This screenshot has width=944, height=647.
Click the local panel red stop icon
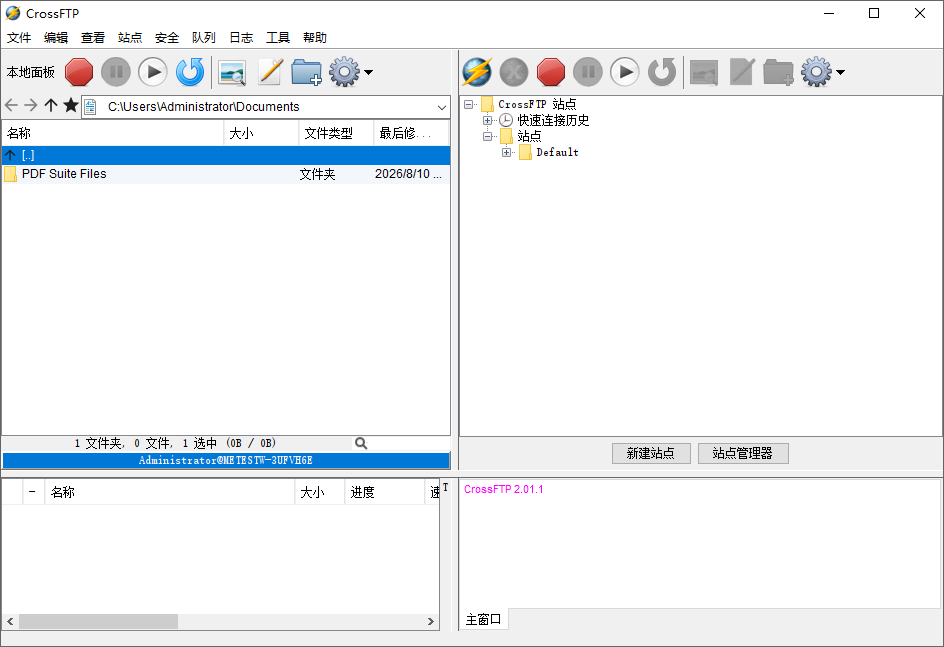pyautogui.click(x=79, y=72)
